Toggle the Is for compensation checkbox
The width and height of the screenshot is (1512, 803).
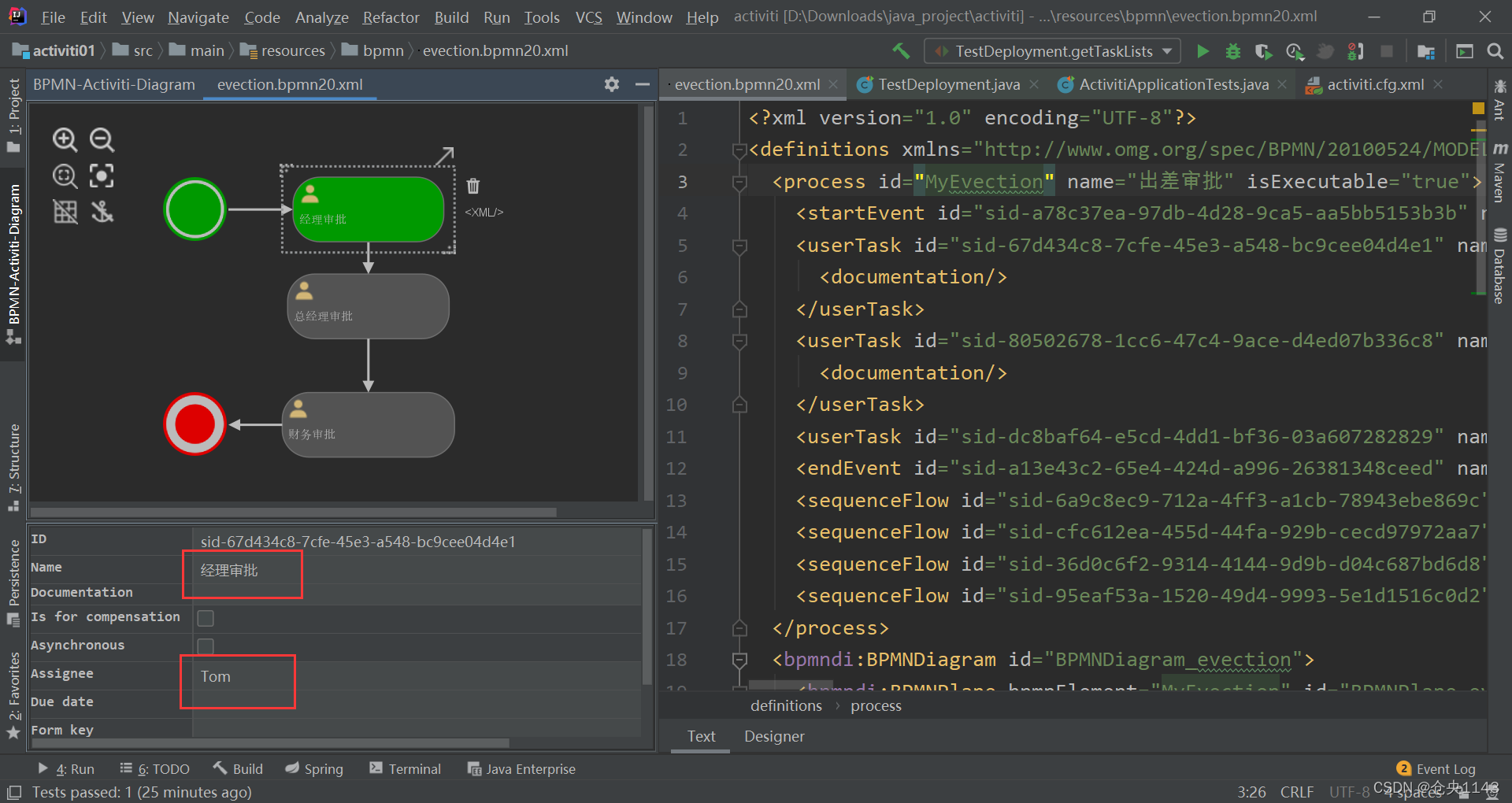click(206, 618)
